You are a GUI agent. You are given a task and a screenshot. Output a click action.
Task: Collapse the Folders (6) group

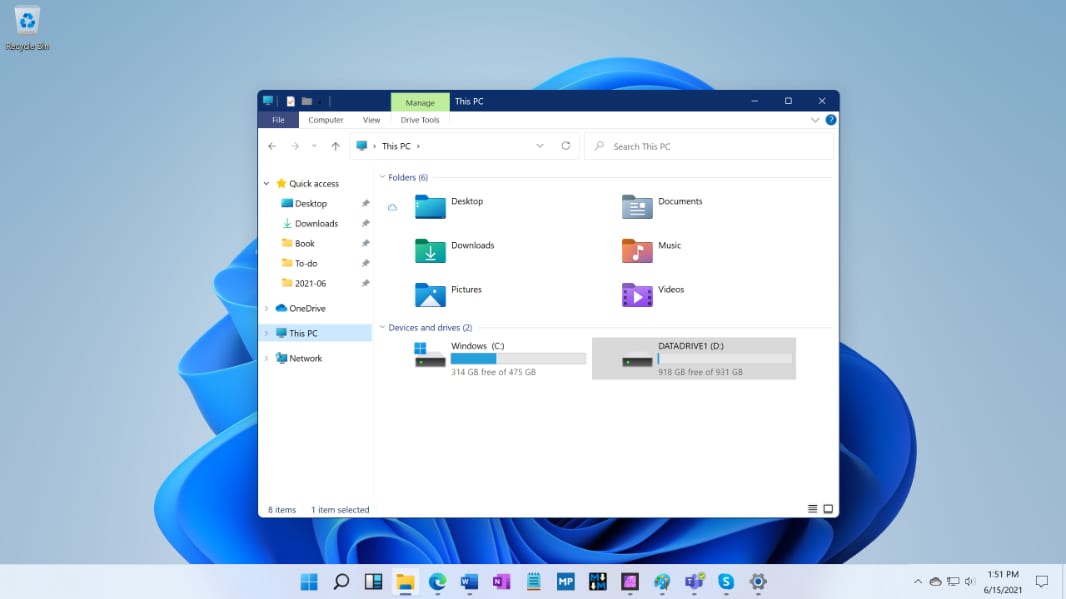[x=381, y=177]
